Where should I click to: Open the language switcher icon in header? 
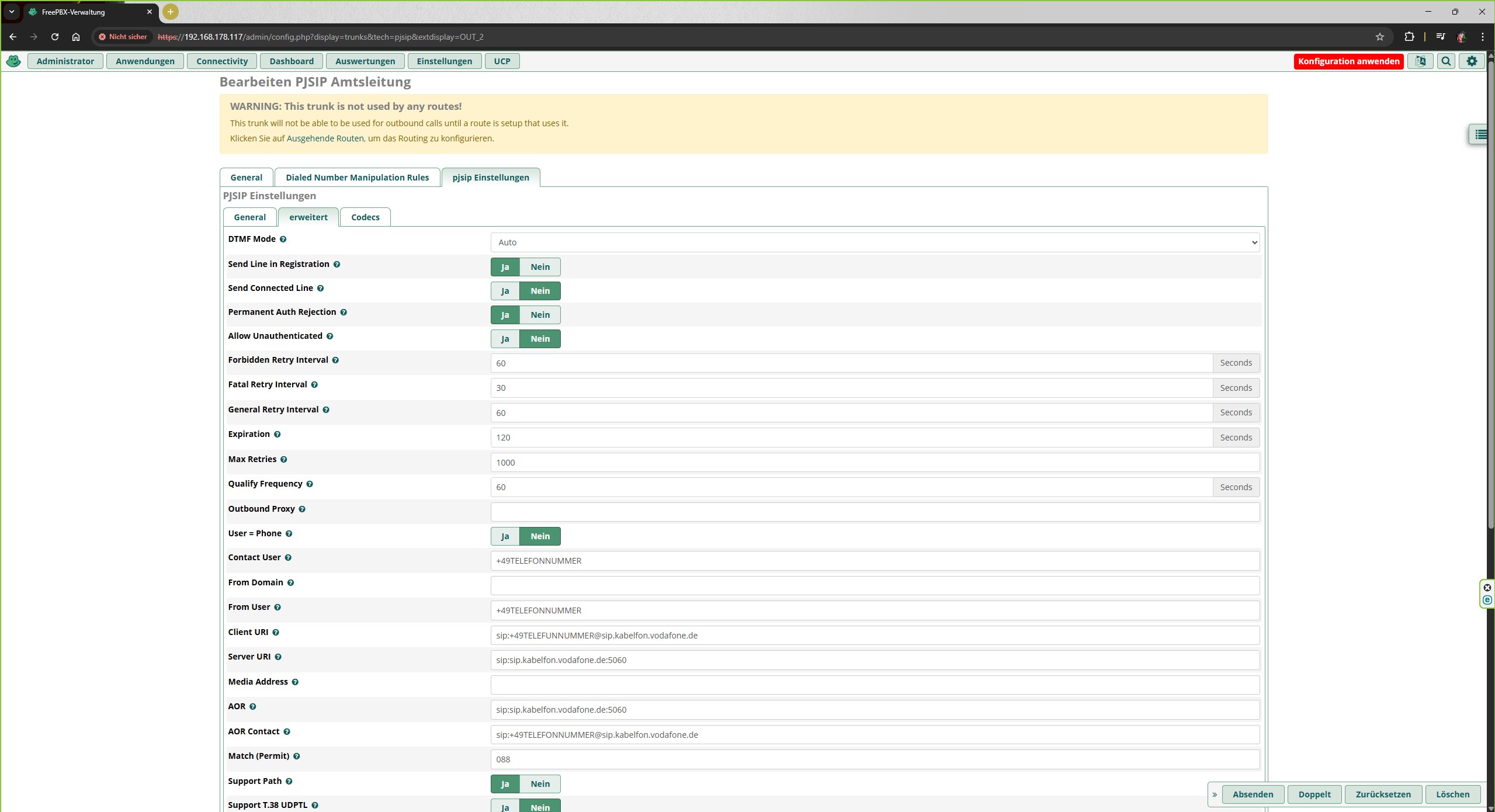coord(1420,61)
